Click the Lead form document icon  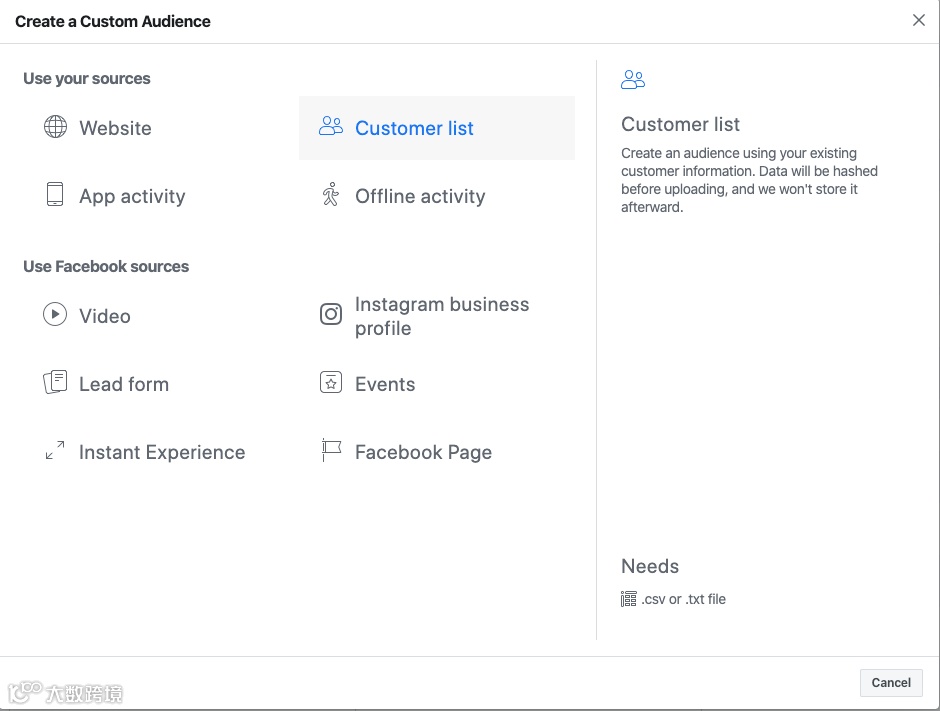(55, 382)
